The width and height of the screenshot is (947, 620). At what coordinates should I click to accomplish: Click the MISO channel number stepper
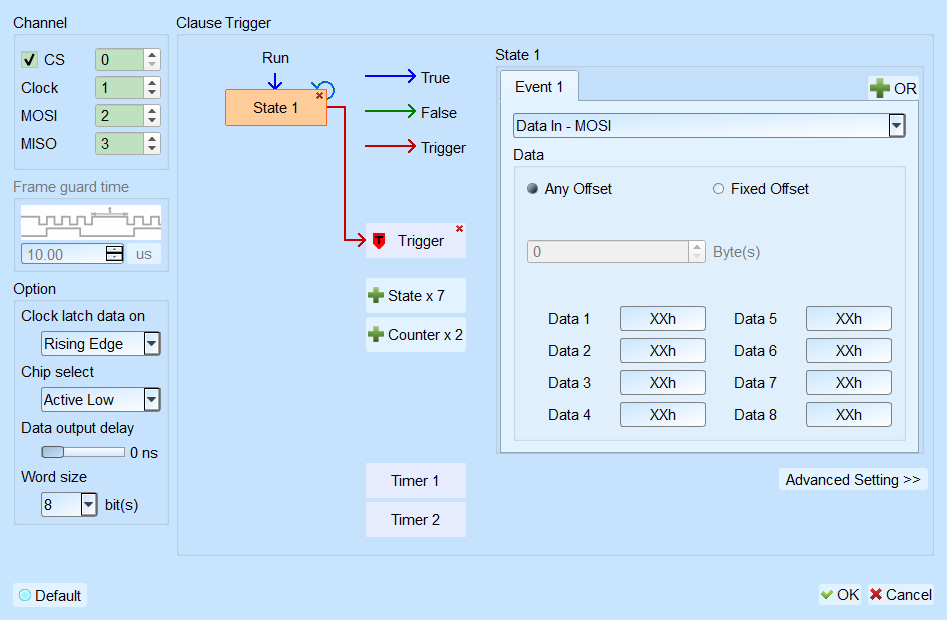coord(152,144)
